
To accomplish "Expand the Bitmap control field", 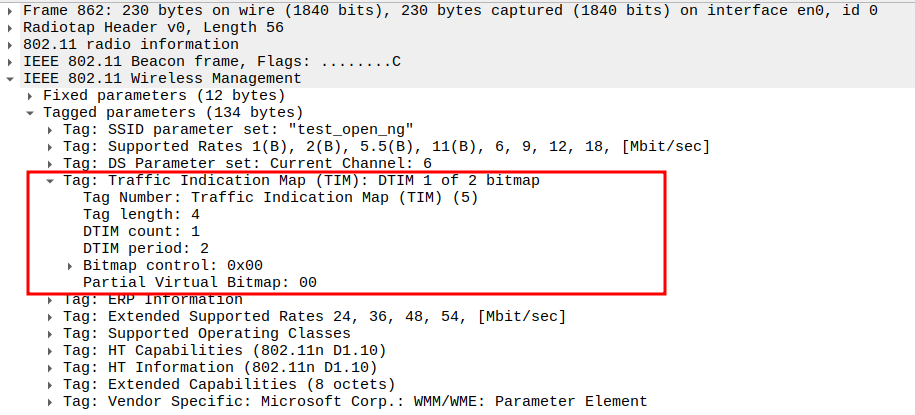I will (71, 265).
